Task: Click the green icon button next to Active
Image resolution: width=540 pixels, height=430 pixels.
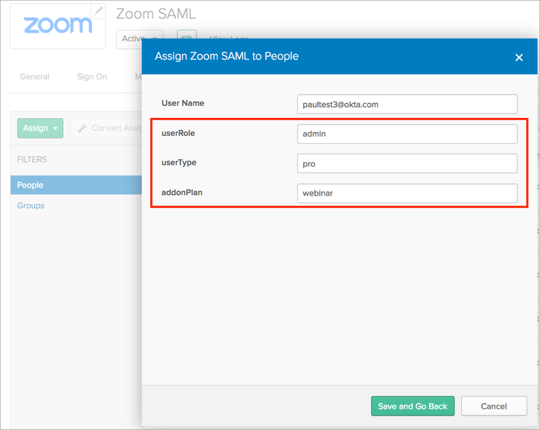Action: pos(187,36)
